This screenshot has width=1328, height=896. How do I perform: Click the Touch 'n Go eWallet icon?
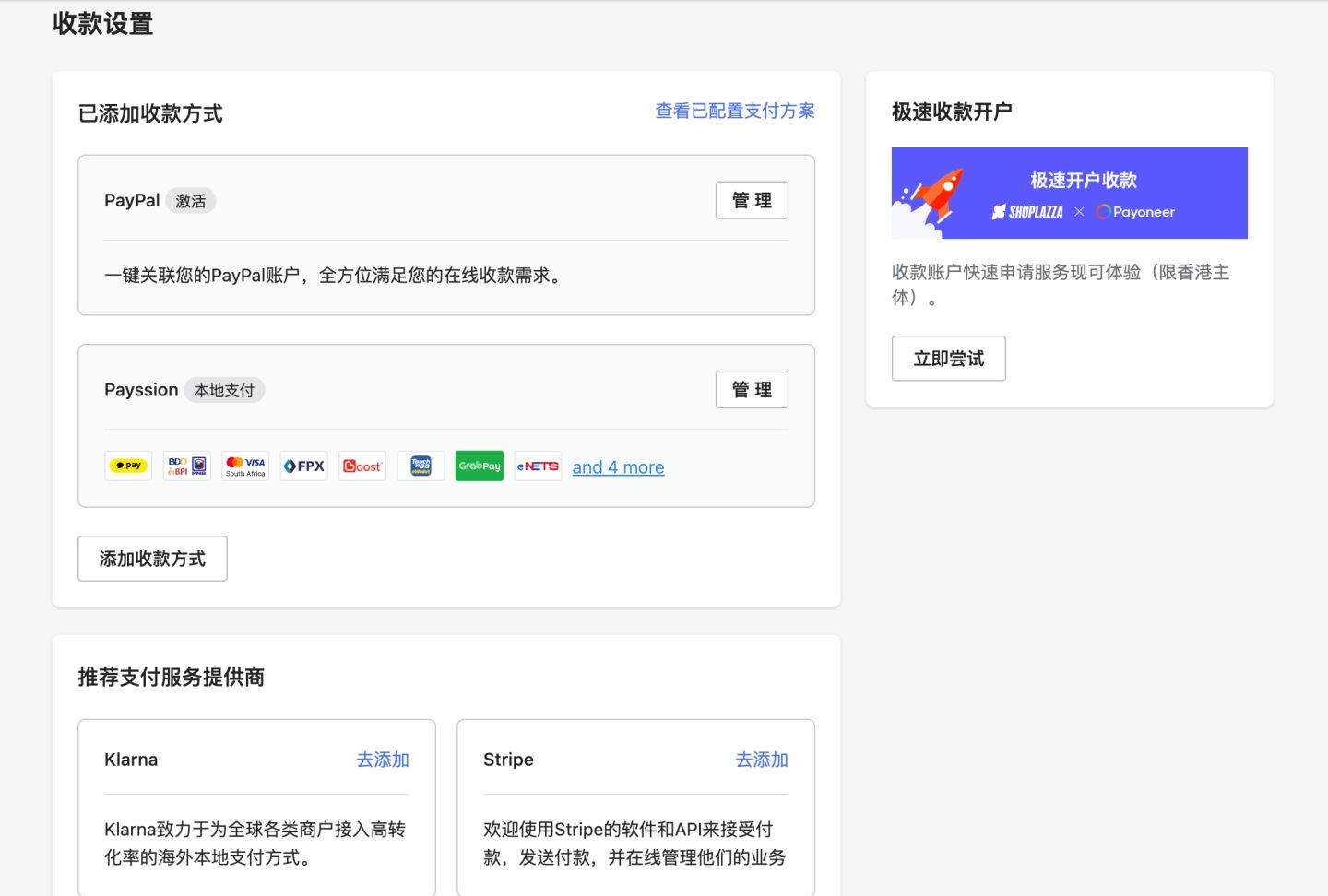click(421, 466)
